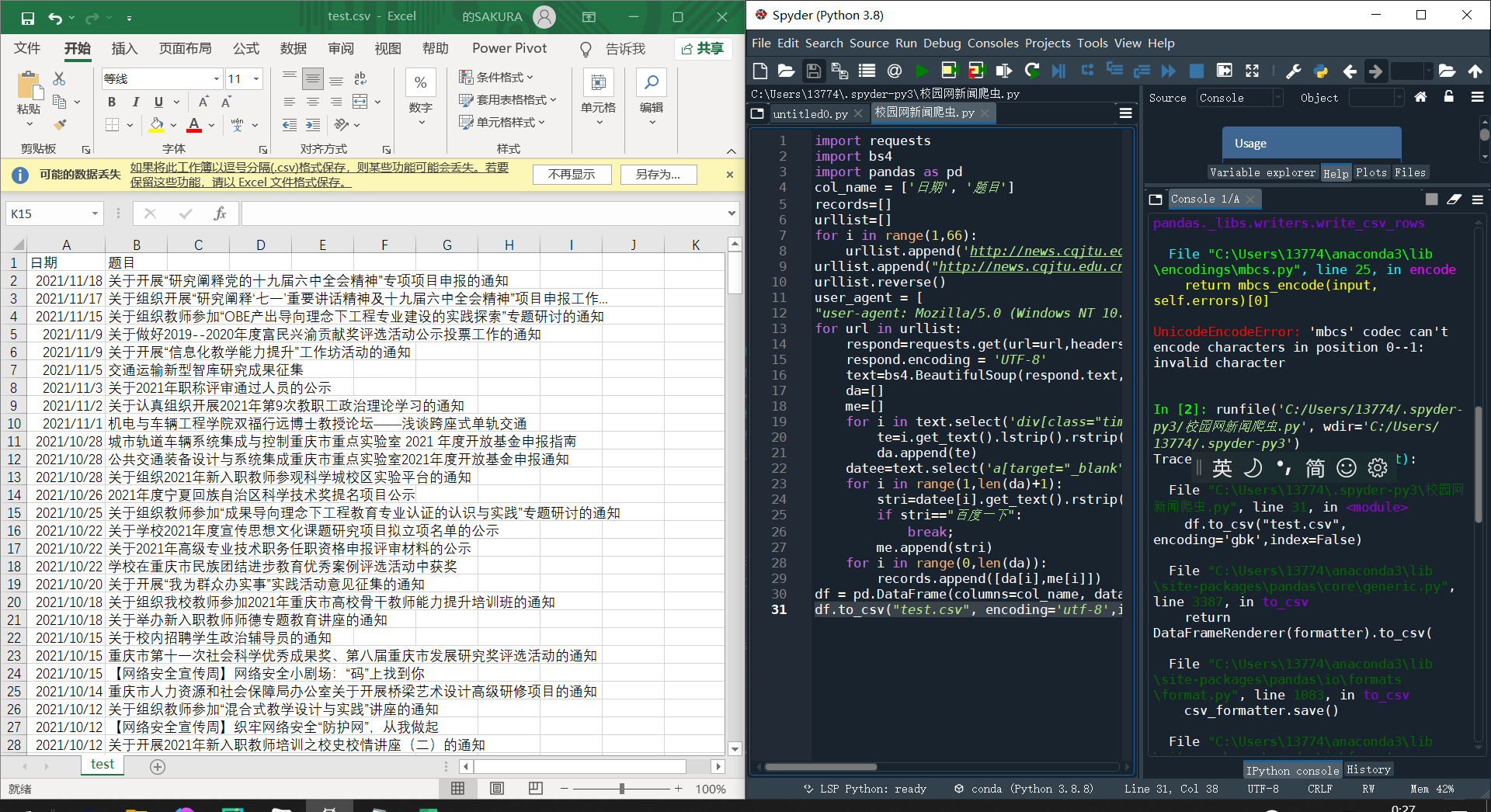This screenshot has height=812, width=1491.
Task: Toggle Help pane lock icon
Action: 1448,97
